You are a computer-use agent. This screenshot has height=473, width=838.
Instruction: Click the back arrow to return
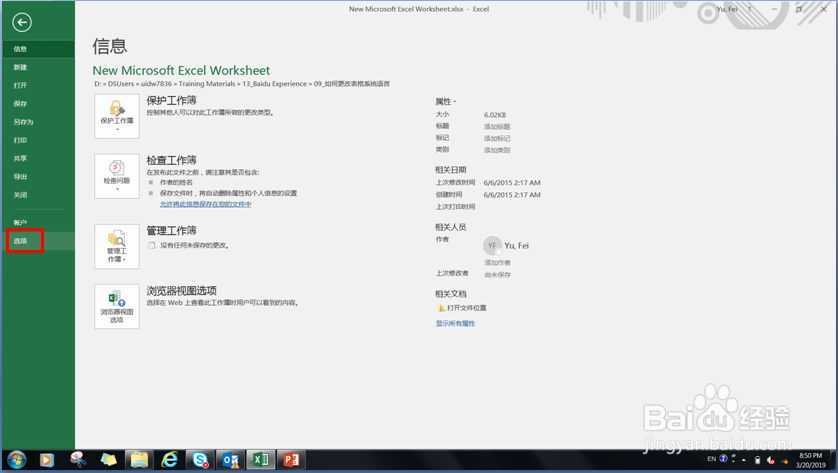pyautogui.click(x=22, y=22)
